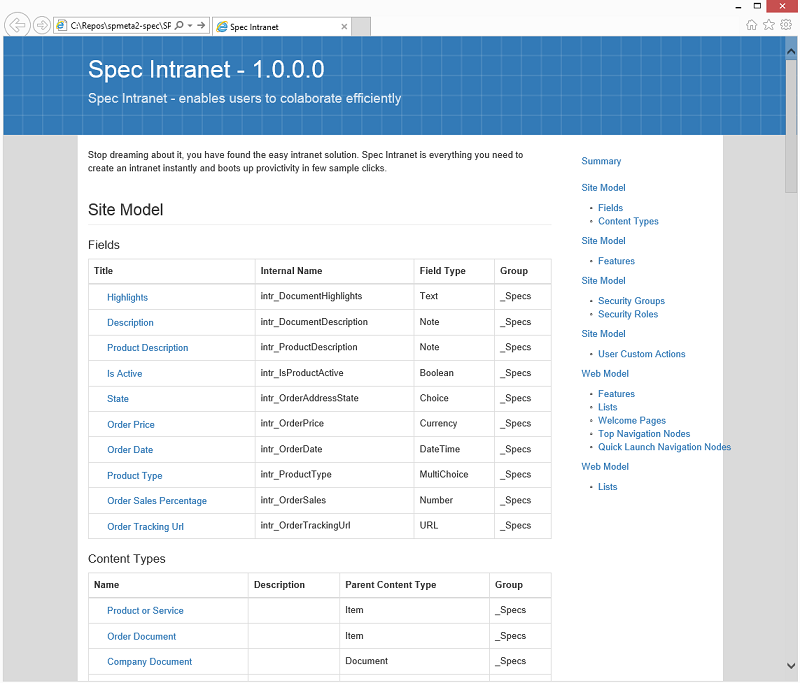Open Favorites star icon
The image size is (800, 683).
(769, 24)
